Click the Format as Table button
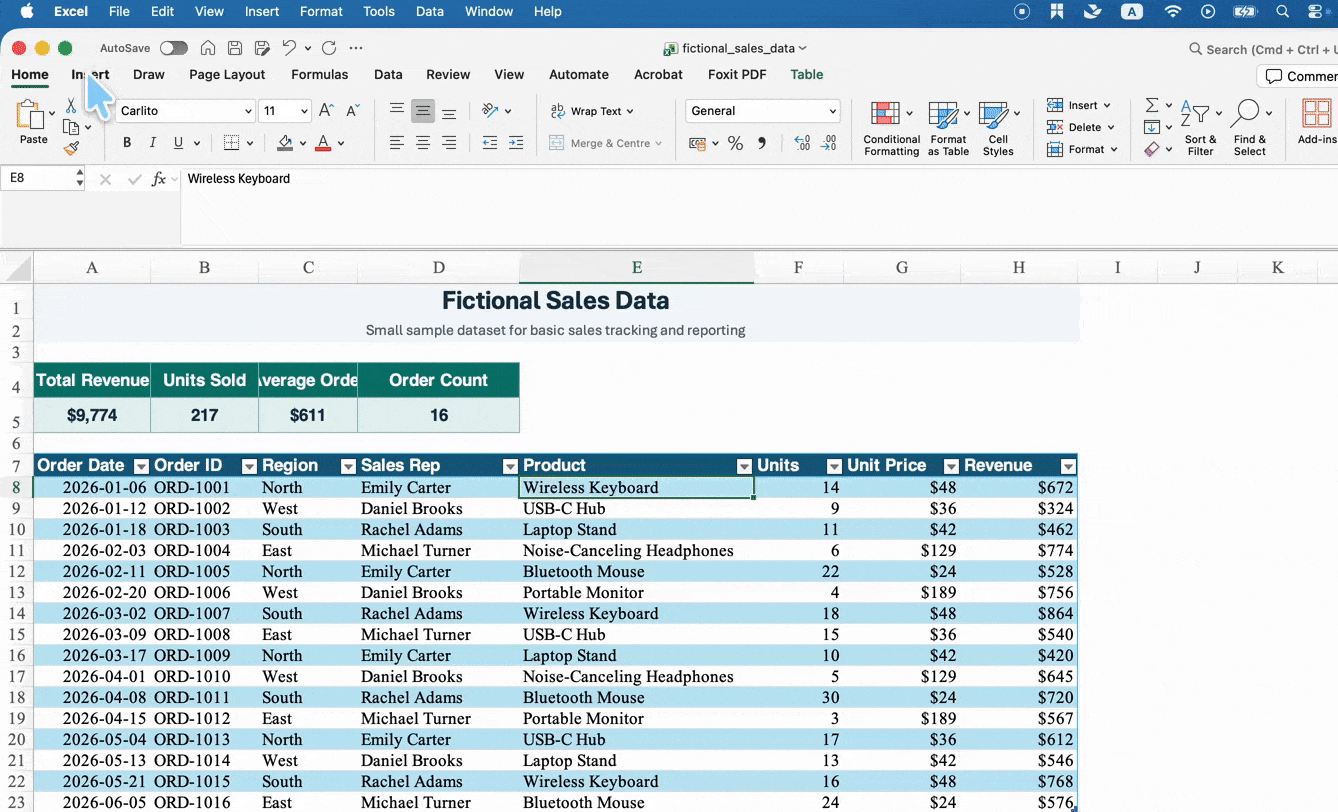 [x=948, y=128]
